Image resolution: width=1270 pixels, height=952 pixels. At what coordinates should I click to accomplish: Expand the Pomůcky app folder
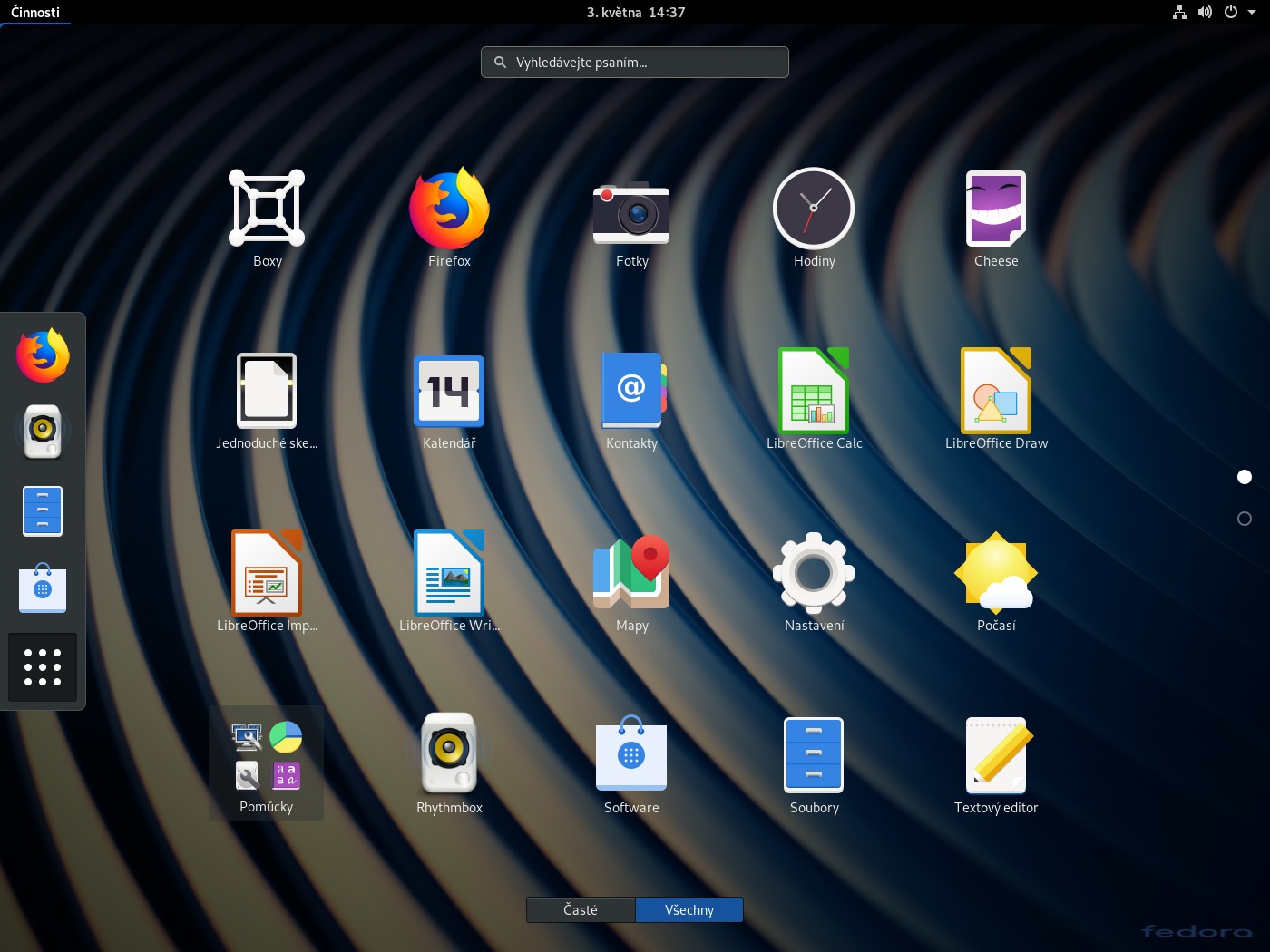(x=267, y=762)
